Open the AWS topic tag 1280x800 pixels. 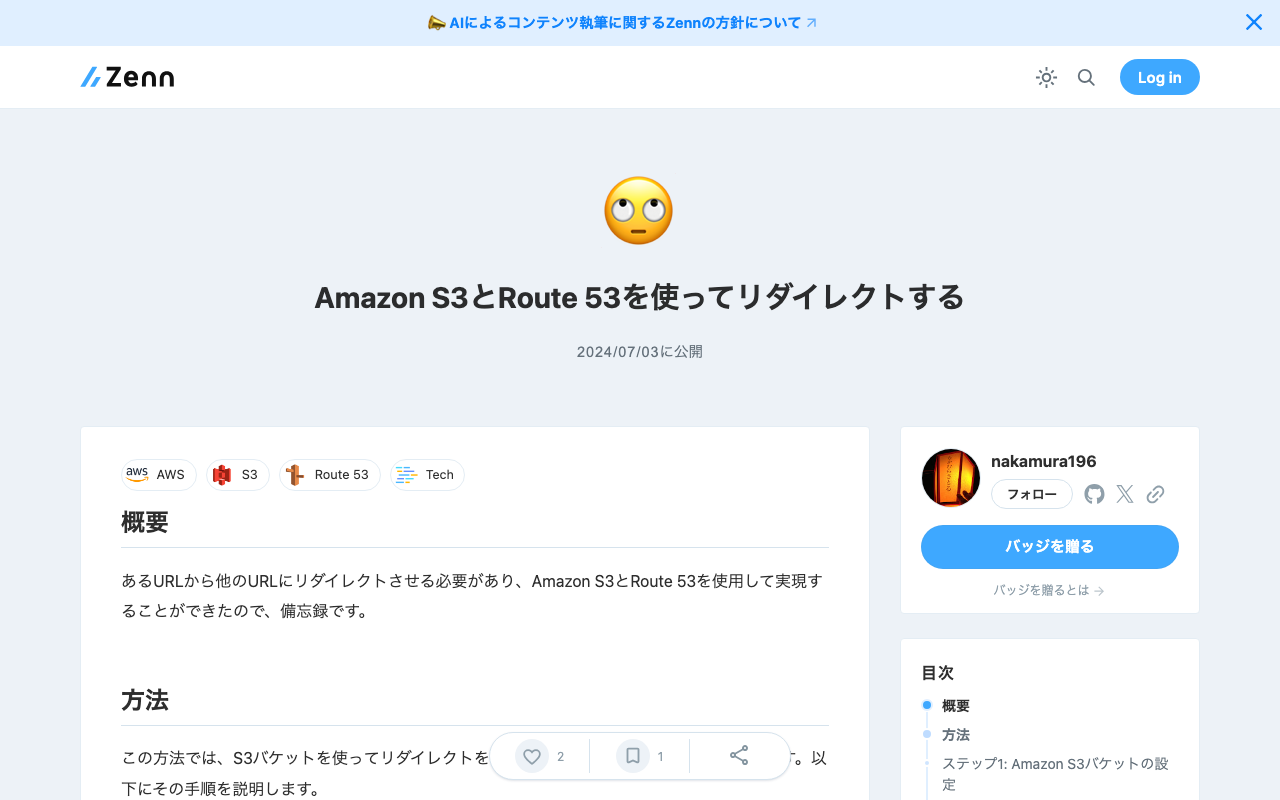pyautogui.click(x=158, y=474)
